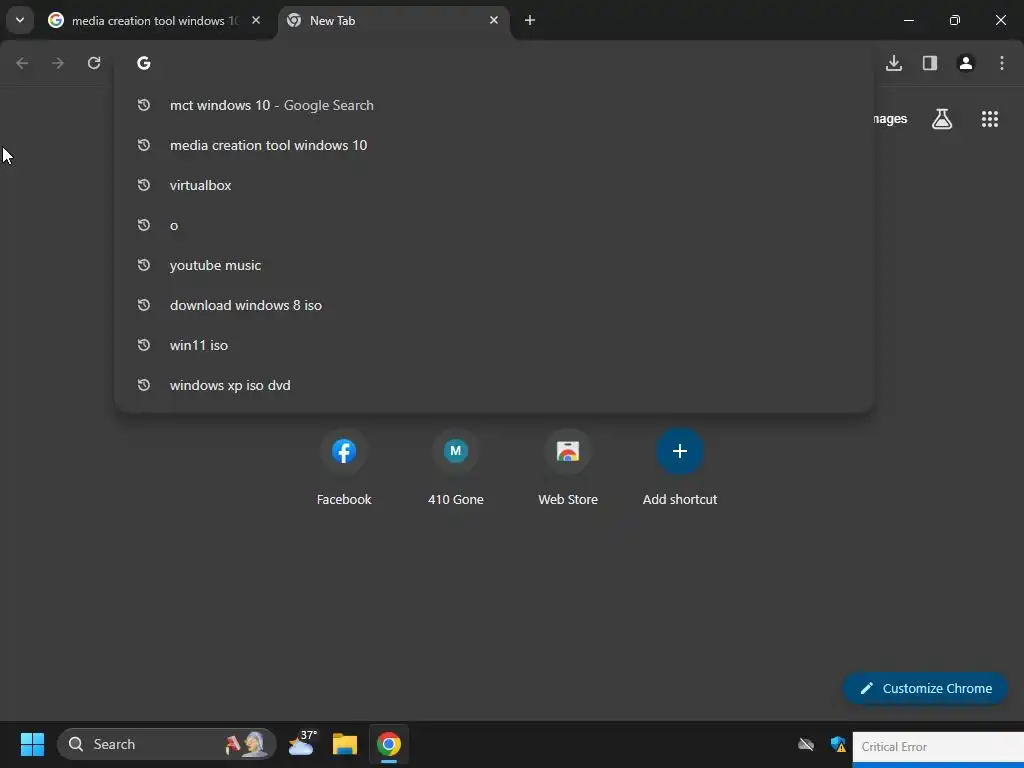
Task: Click the taskbar Search box
Action: (x=167, y=744)
